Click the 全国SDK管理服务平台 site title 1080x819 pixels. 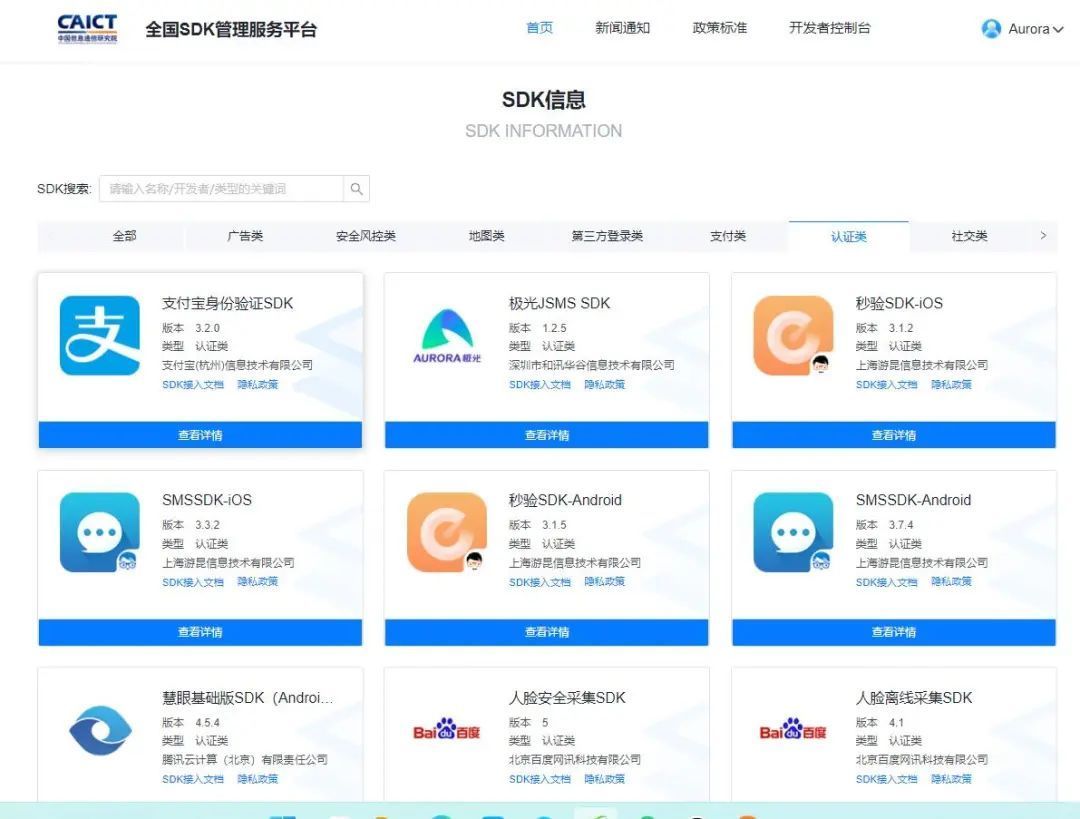pos(231,30)
